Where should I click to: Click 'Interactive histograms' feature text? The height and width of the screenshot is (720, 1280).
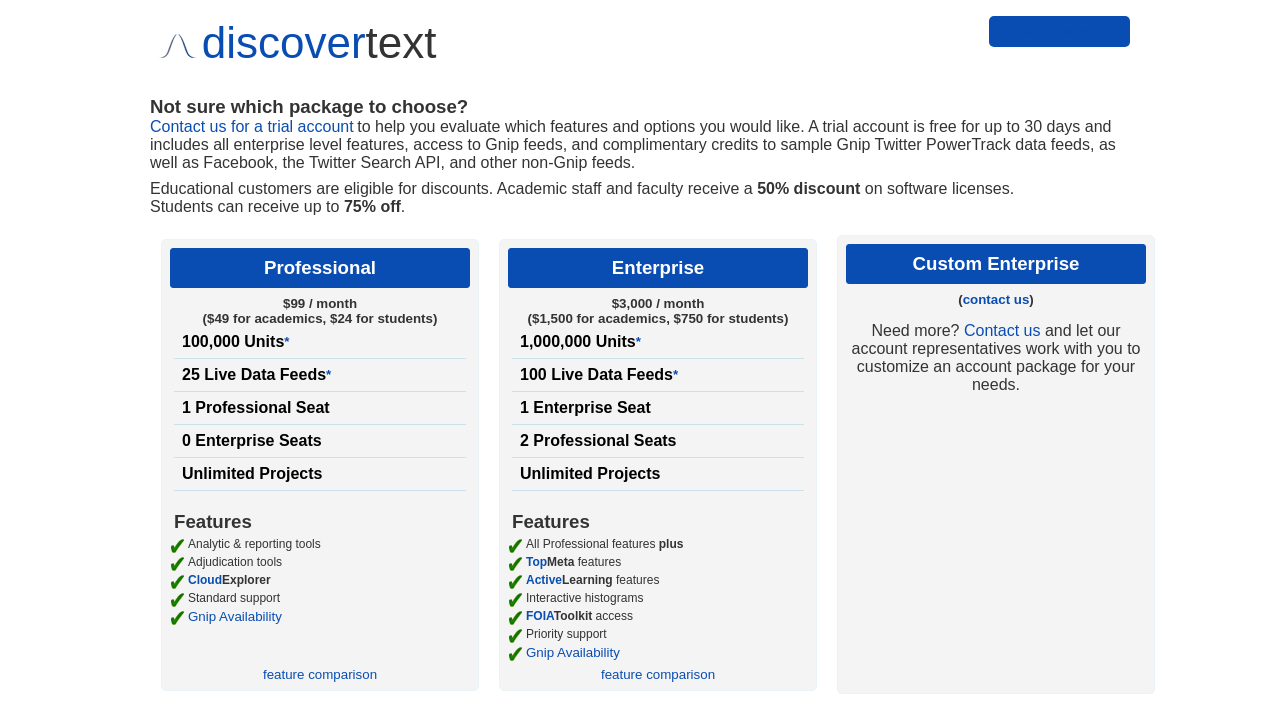tap(585, 598)
